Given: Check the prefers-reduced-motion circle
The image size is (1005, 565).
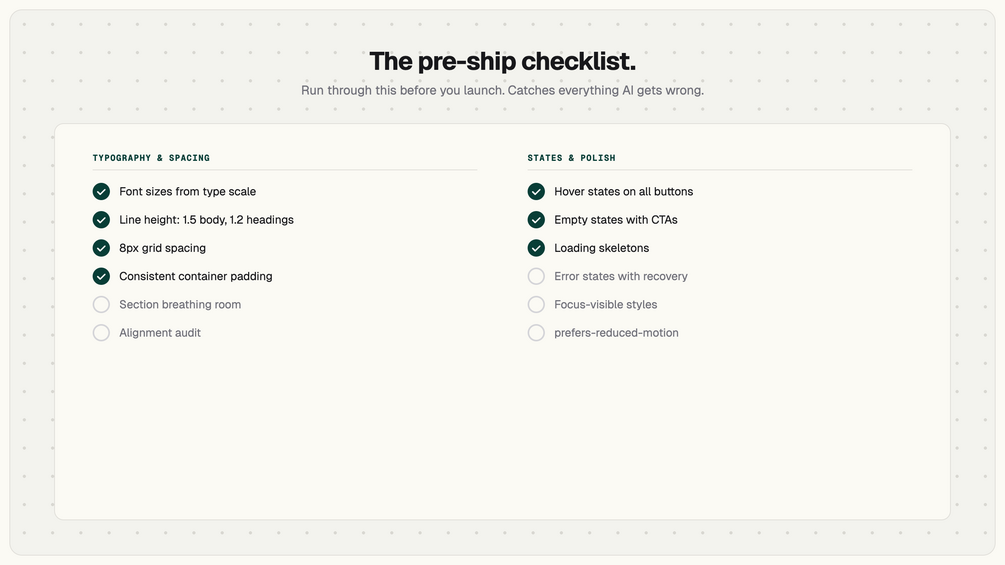Looking at the screenshot, I should (536, 333).
